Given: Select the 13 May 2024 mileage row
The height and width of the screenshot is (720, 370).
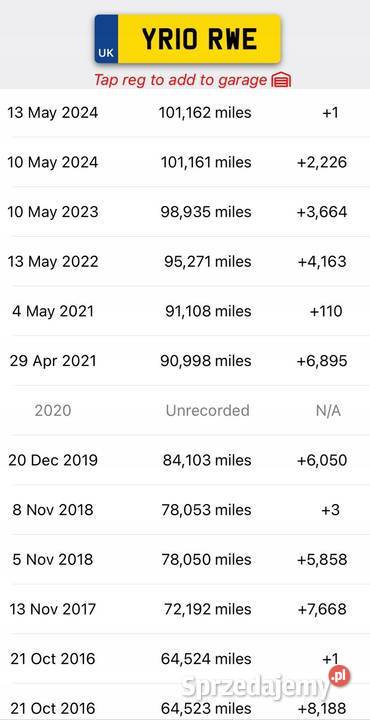Looking at the screenshot, I should point(185,112).
